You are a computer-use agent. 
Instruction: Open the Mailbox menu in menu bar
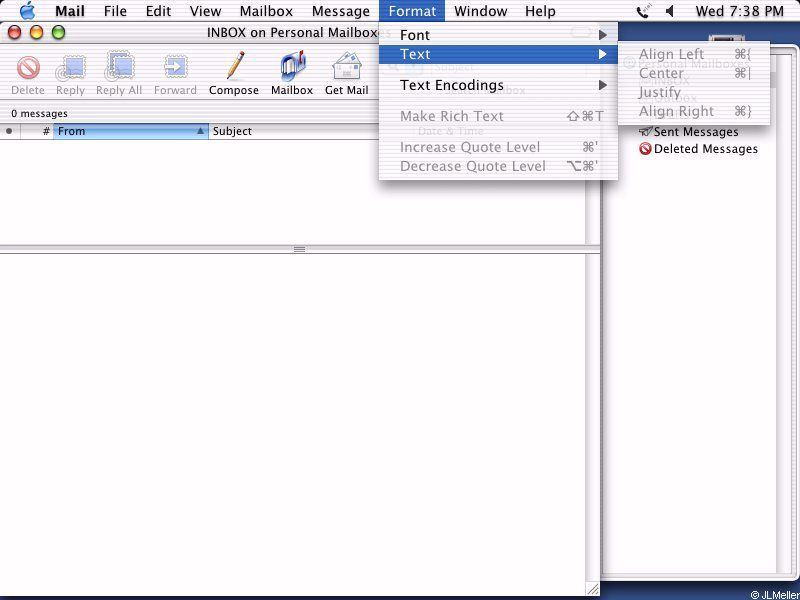point(266,11)
